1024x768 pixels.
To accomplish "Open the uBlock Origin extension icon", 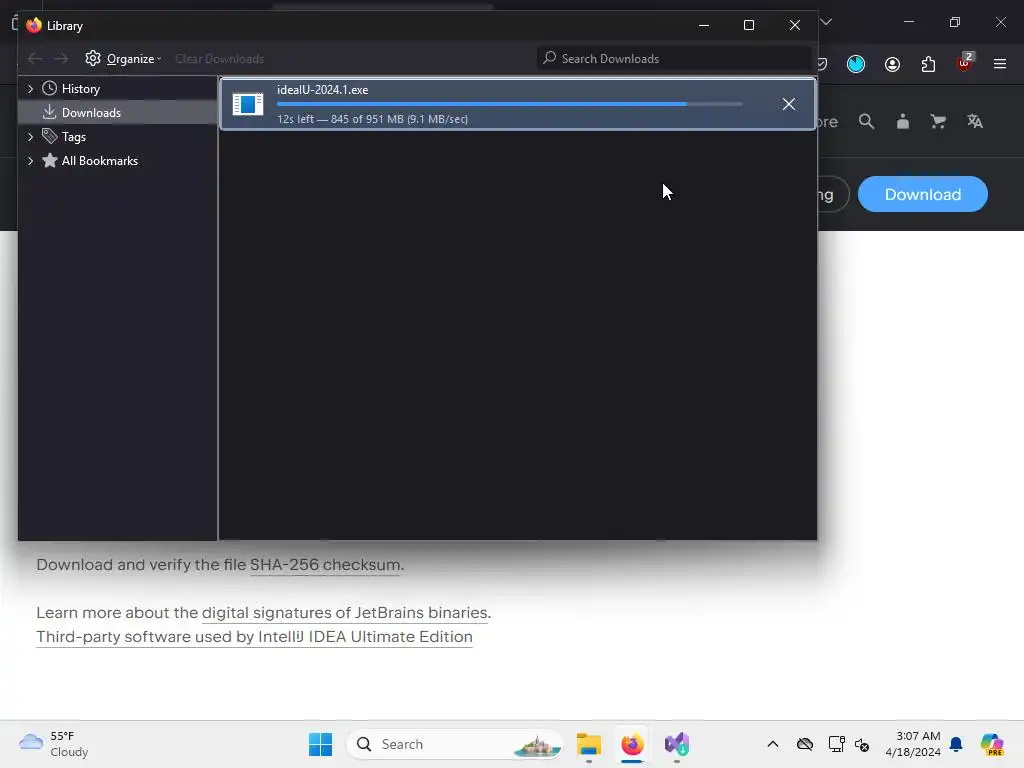I will click(x=964, y=63).
